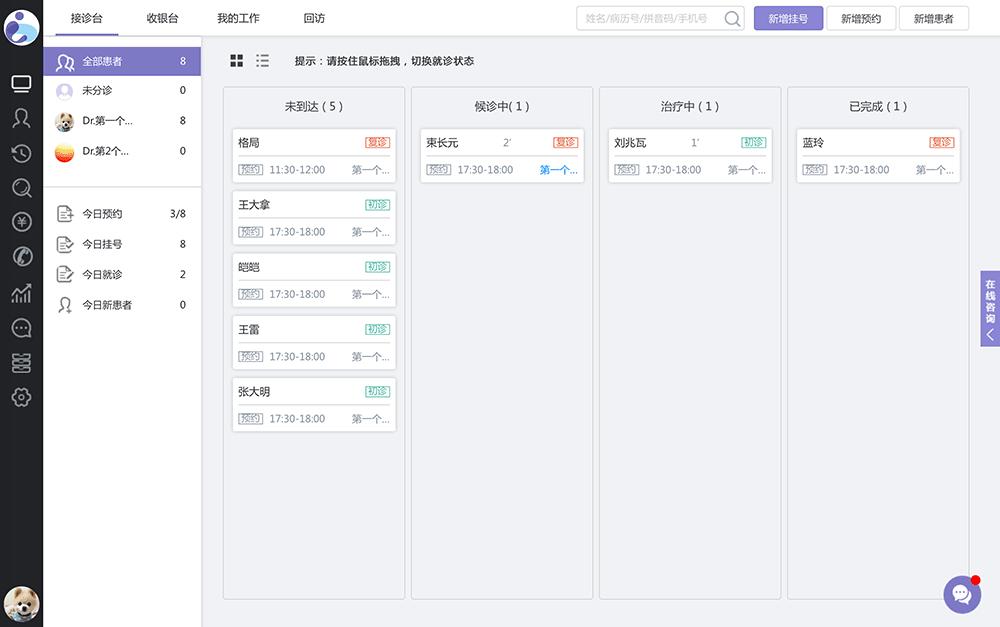Click the 新增挂号 button
Viewport: 1000px width, 627px height.
788,18
